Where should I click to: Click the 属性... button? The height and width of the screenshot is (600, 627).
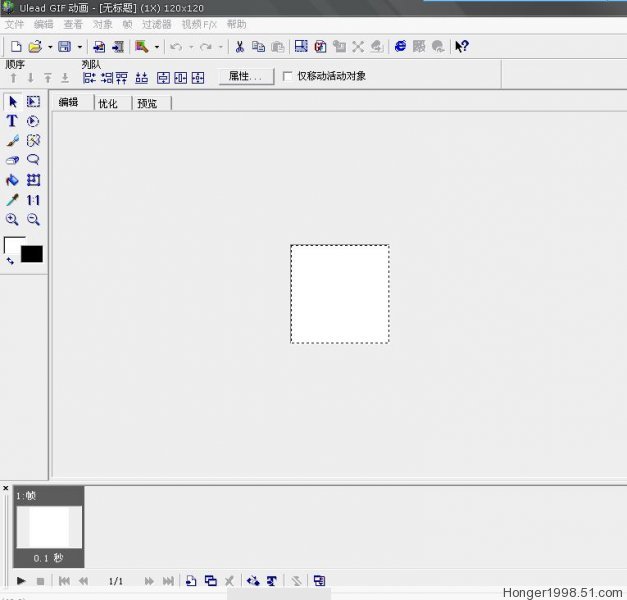(245, 76)
